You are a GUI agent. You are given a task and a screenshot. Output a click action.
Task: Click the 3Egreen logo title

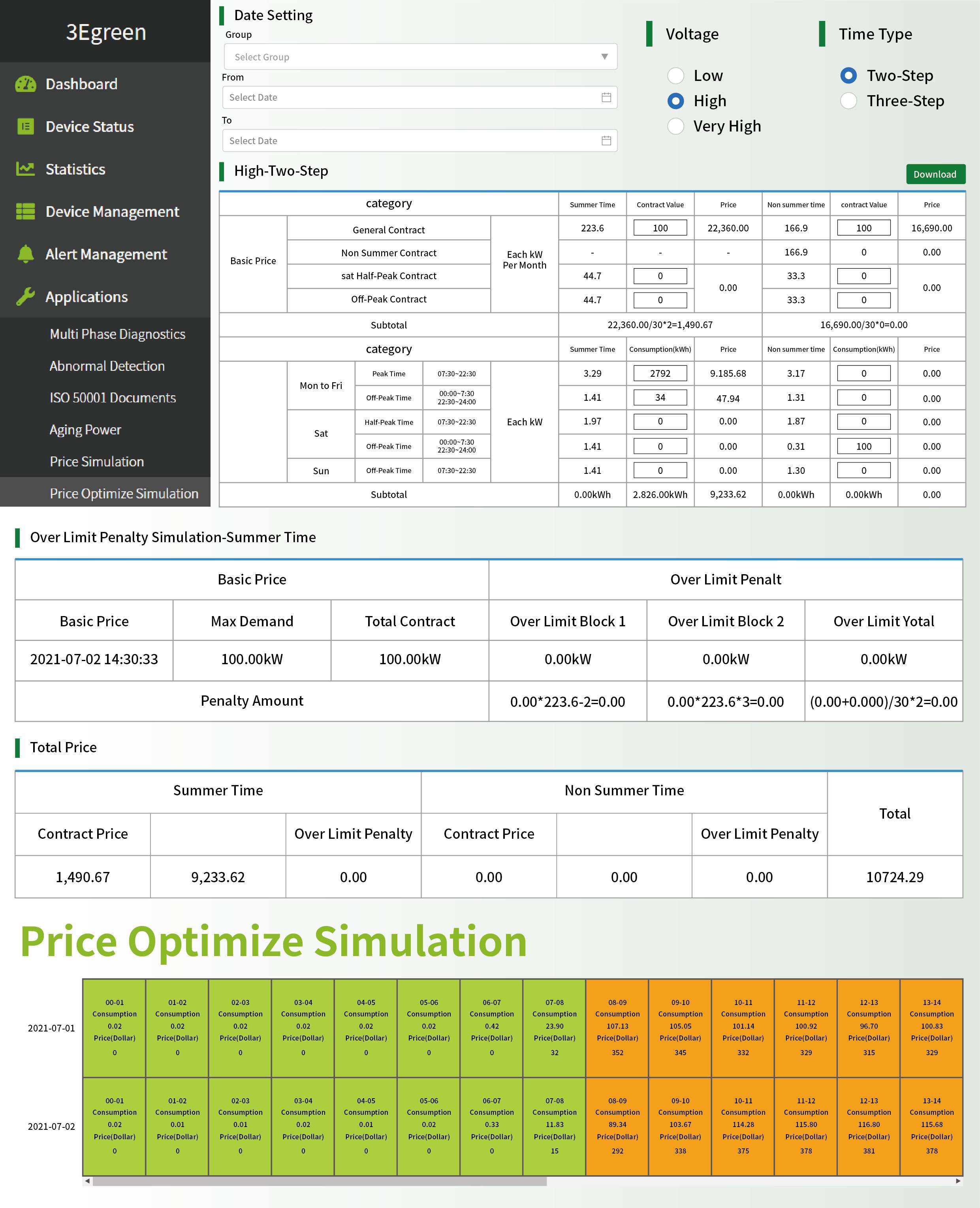tap(106, 32)
